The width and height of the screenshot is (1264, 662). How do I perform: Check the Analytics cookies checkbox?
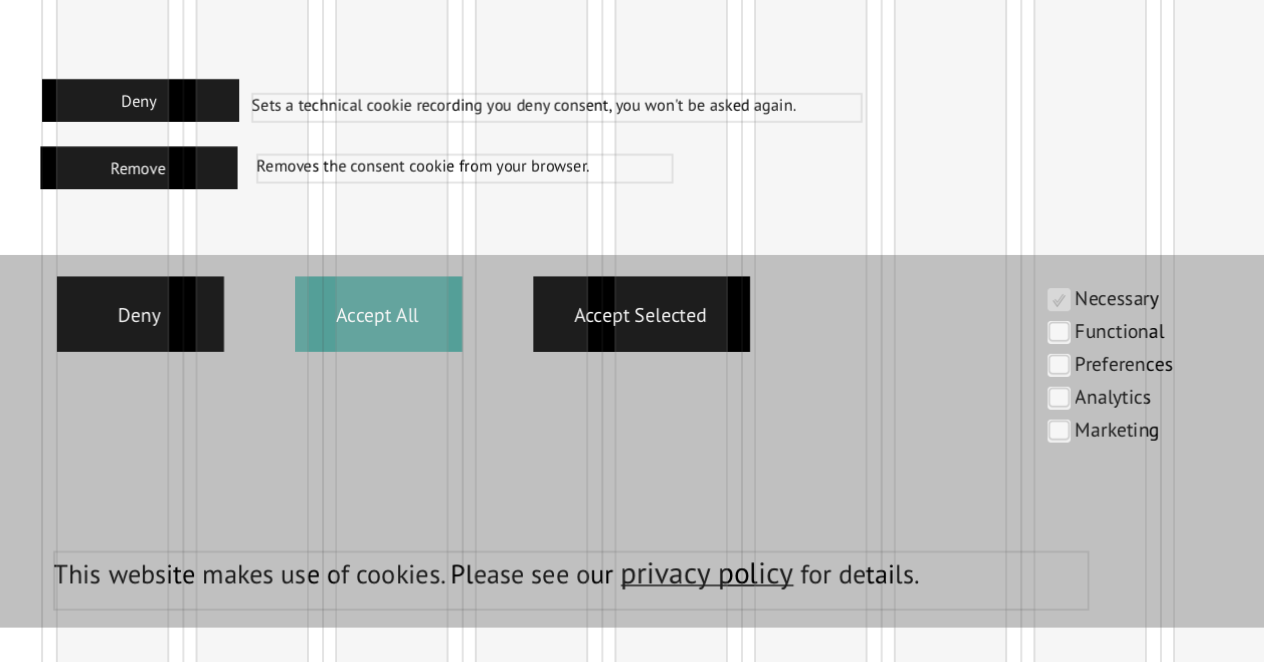[x=1058, y=398]
